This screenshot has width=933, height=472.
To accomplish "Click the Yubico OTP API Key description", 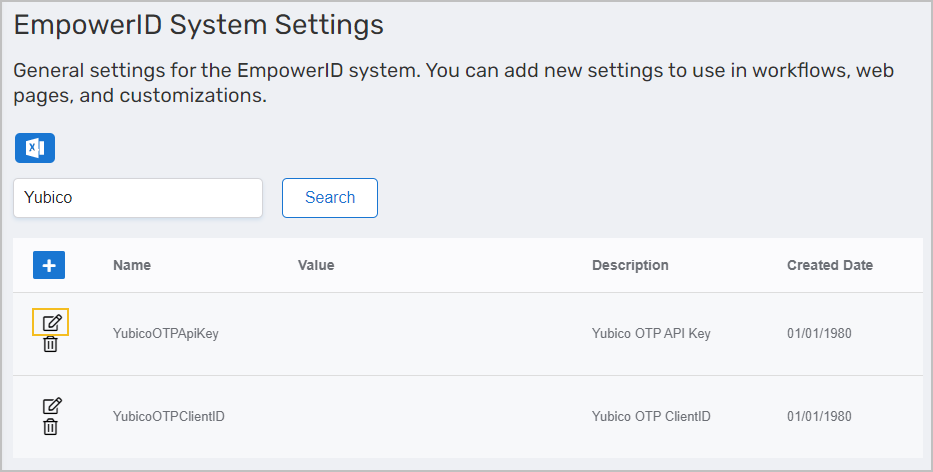I will pyautogui.click(x=651, y=334).
